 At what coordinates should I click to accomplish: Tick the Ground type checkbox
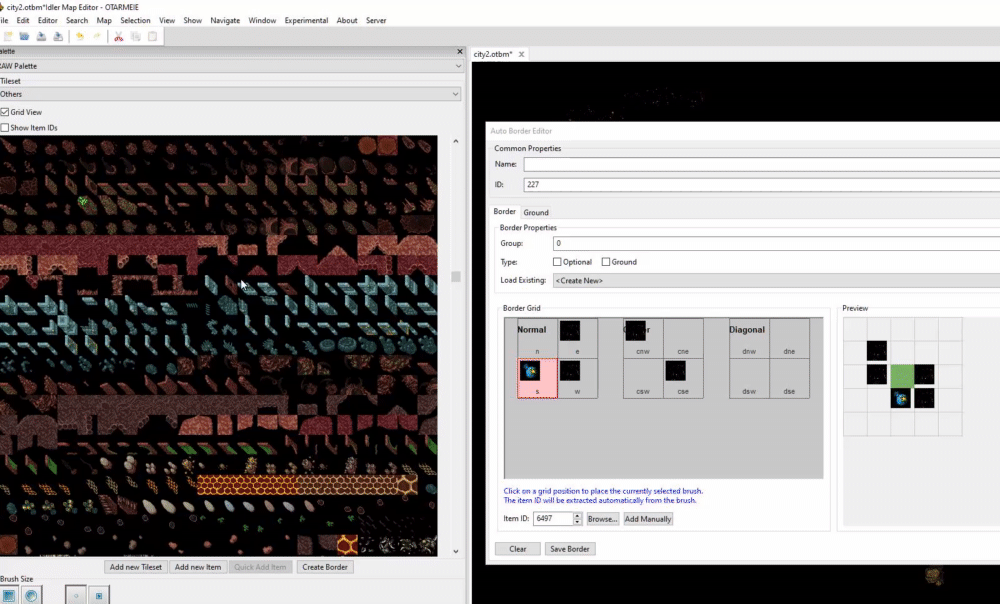click(605, 262)
